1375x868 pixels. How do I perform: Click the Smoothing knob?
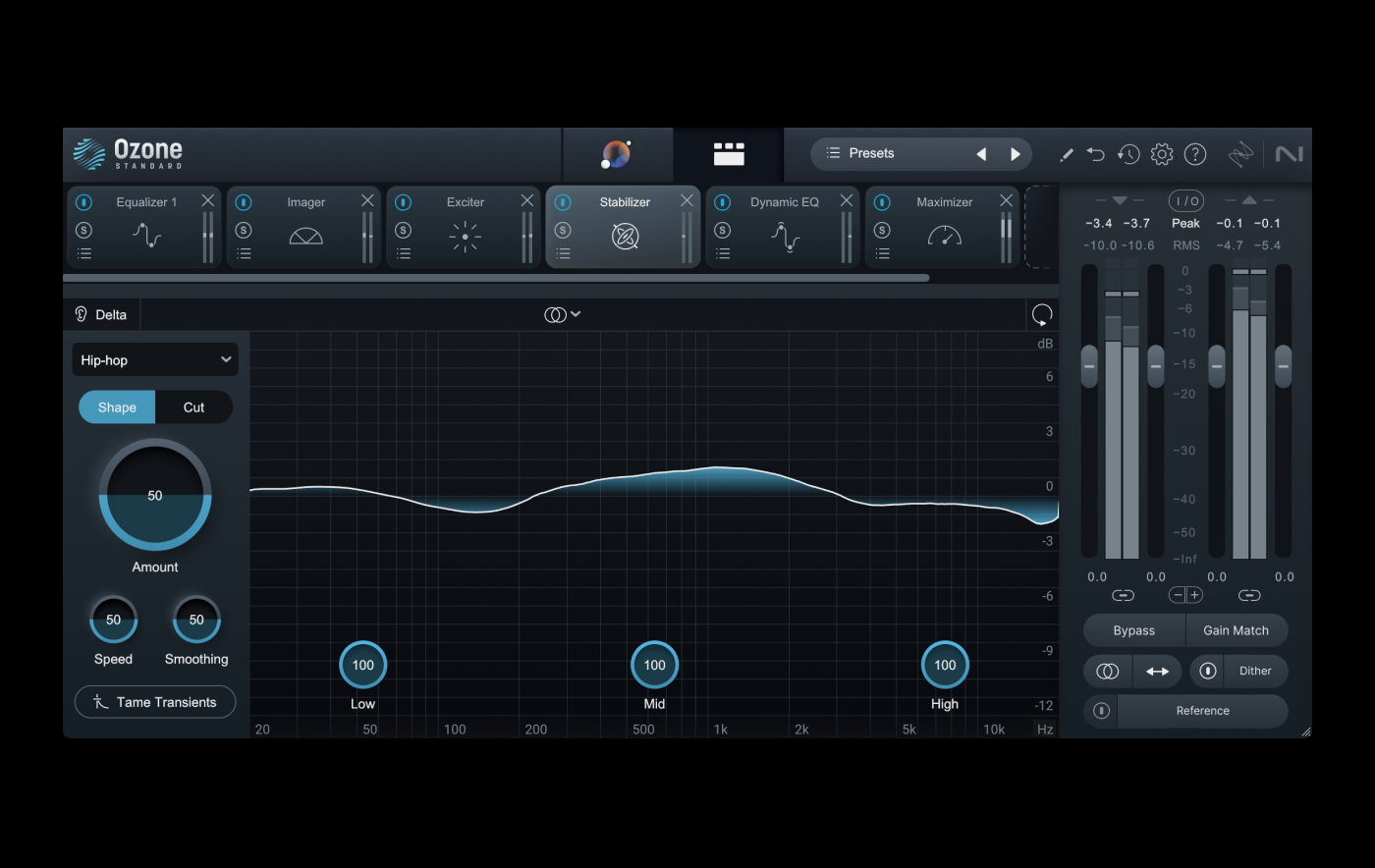click(196, 620)
